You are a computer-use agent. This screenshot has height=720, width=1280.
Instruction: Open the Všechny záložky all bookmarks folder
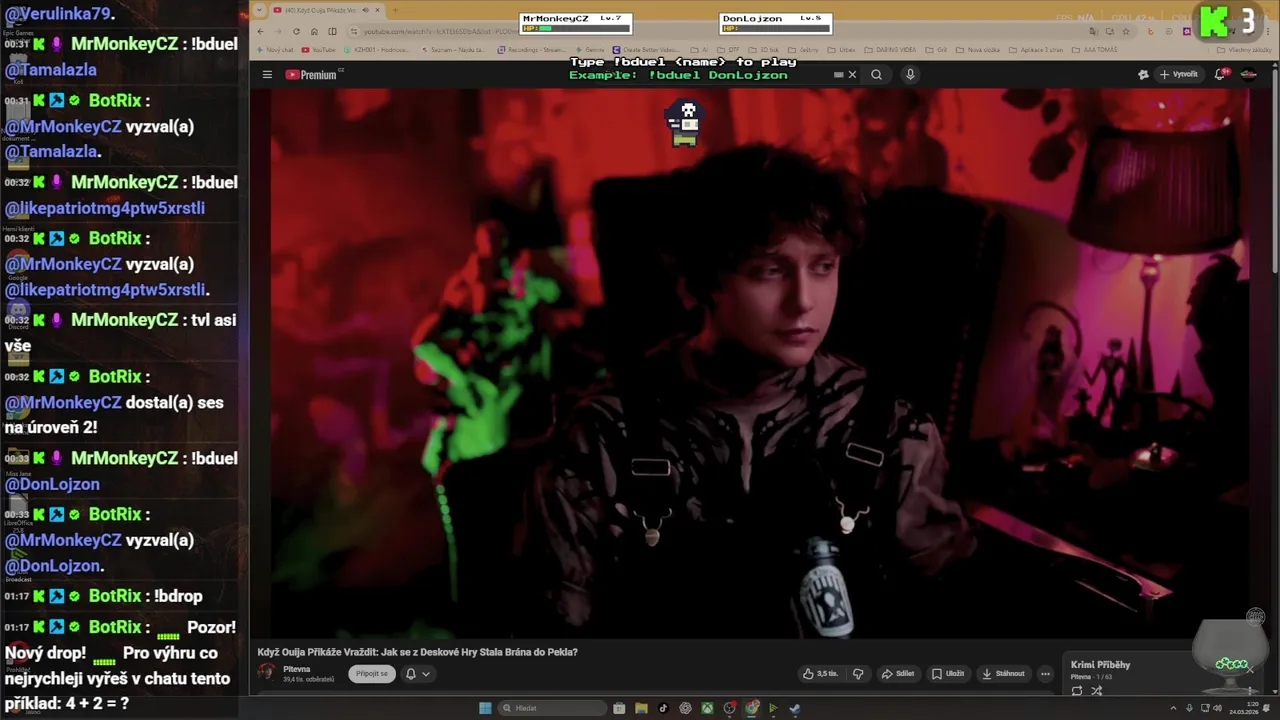tap(1244, 50)
